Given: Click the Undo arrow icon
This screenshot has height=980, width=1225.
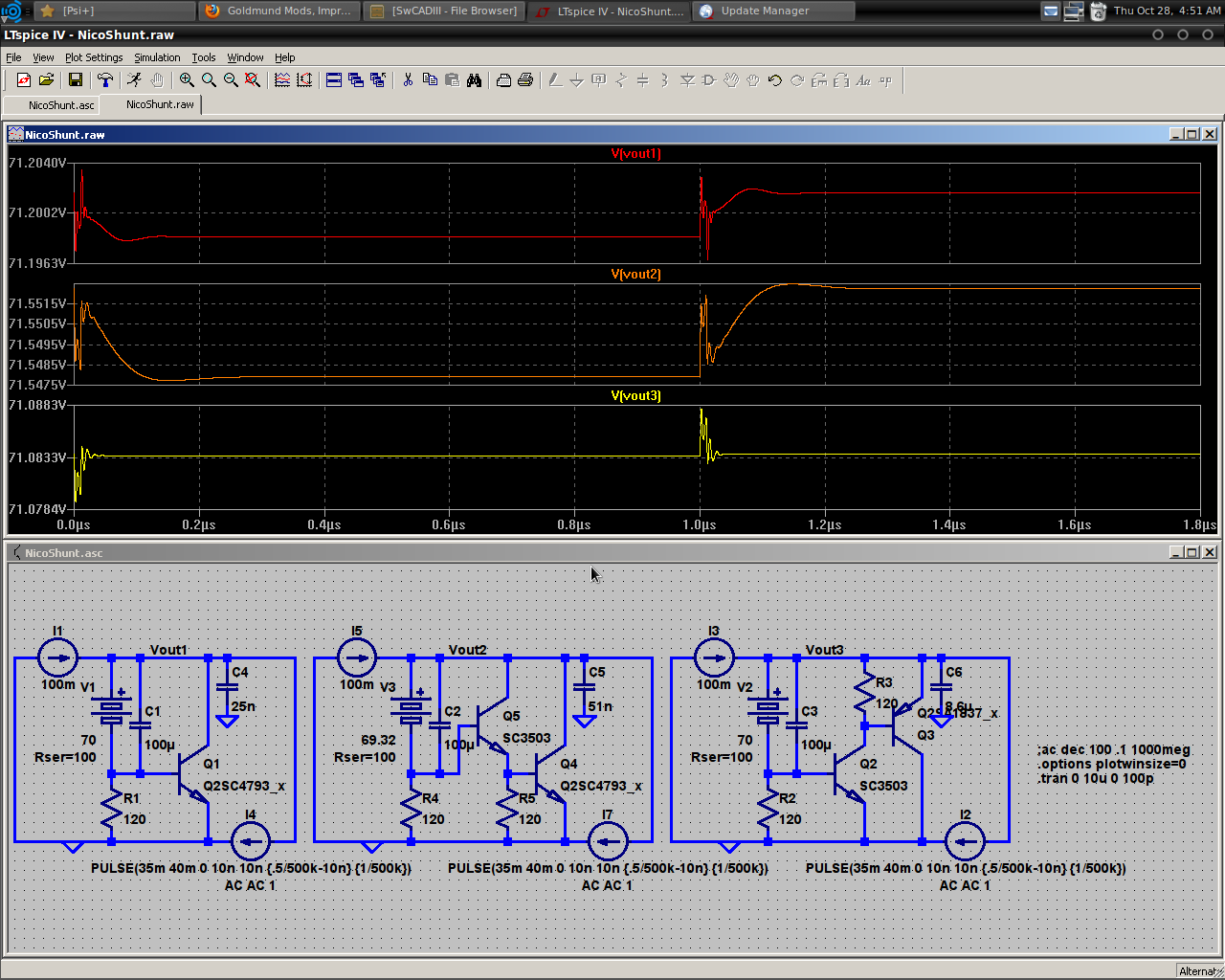Looking at the screenshot, I should [775, 80].
